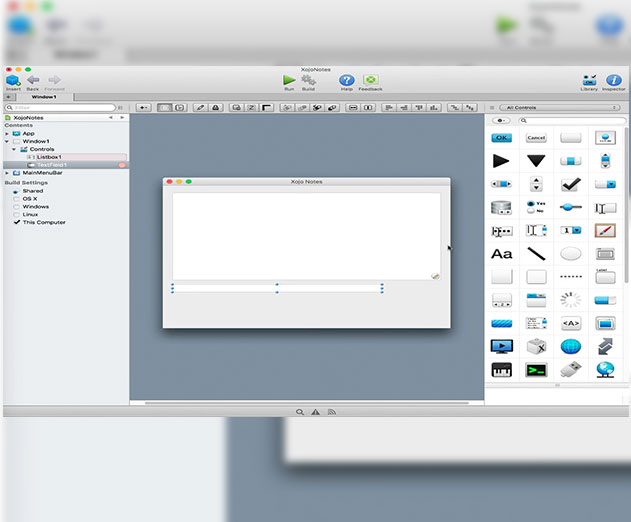The height and width of the screenshot is (522, 631).
Task: Select the movie player monitor control
Action: pyautogui.click(x=501, y=347)
